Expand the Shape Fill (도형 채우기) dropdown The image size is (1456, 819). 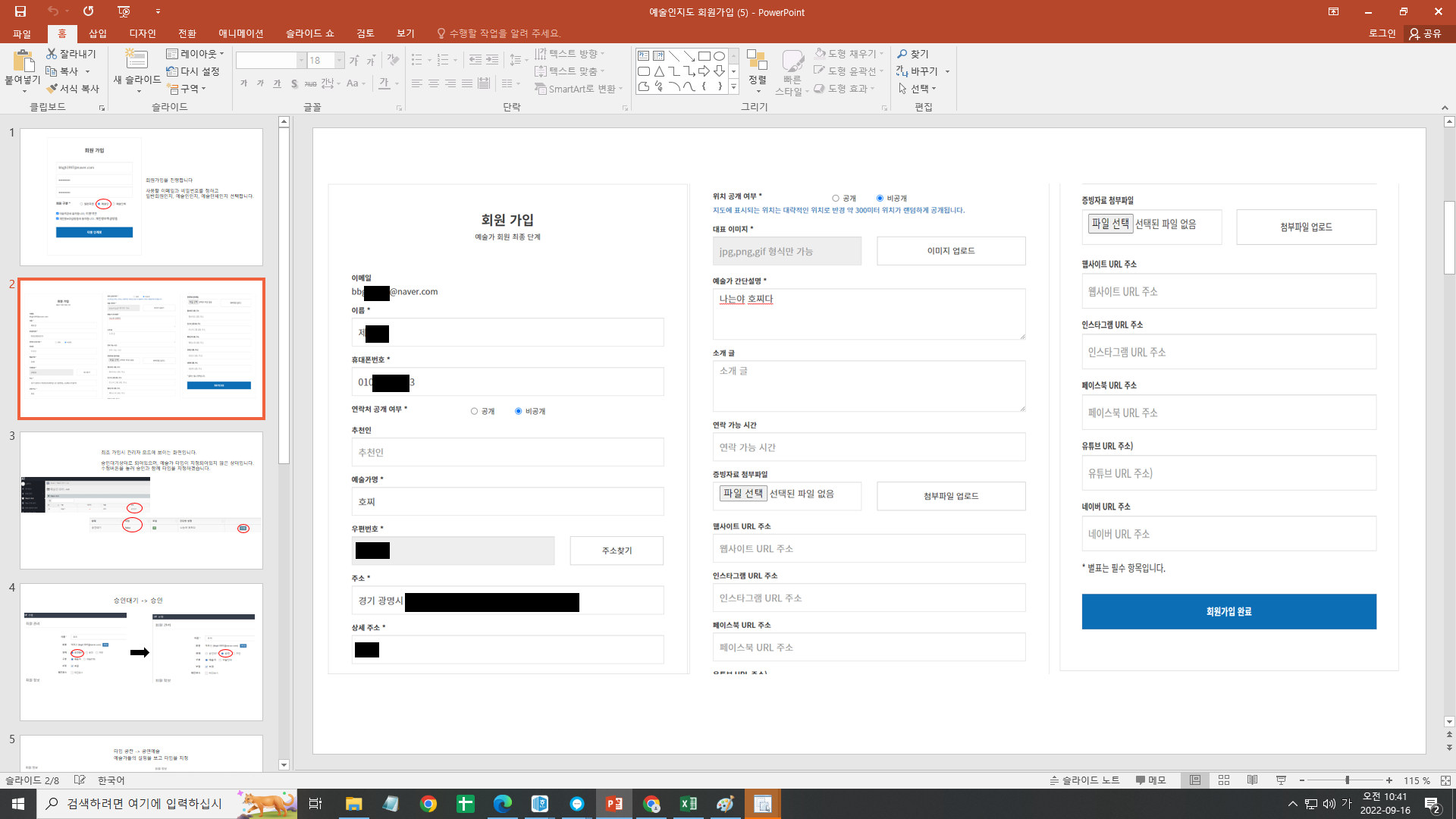(x=881, y=54)
